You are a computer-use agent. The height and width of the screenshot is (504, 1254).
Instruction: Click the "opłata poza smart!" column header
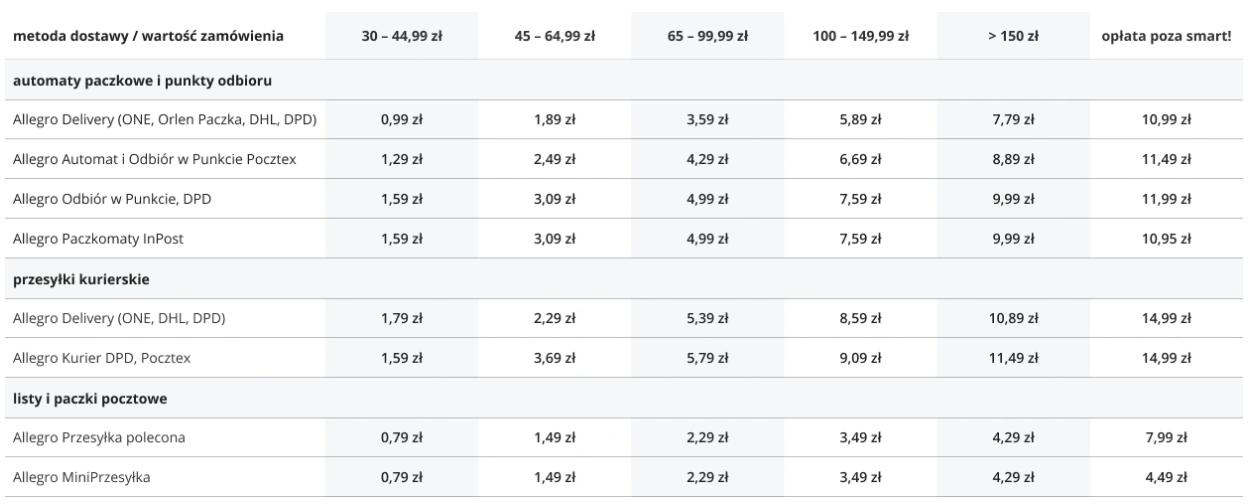click(1166, 37)
